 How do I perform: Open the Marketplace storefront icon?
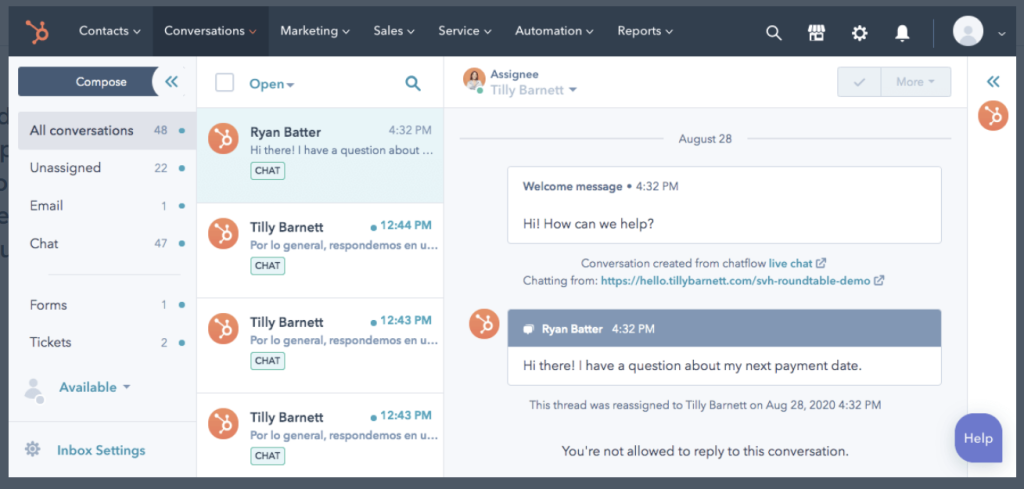tap(816, 33)
